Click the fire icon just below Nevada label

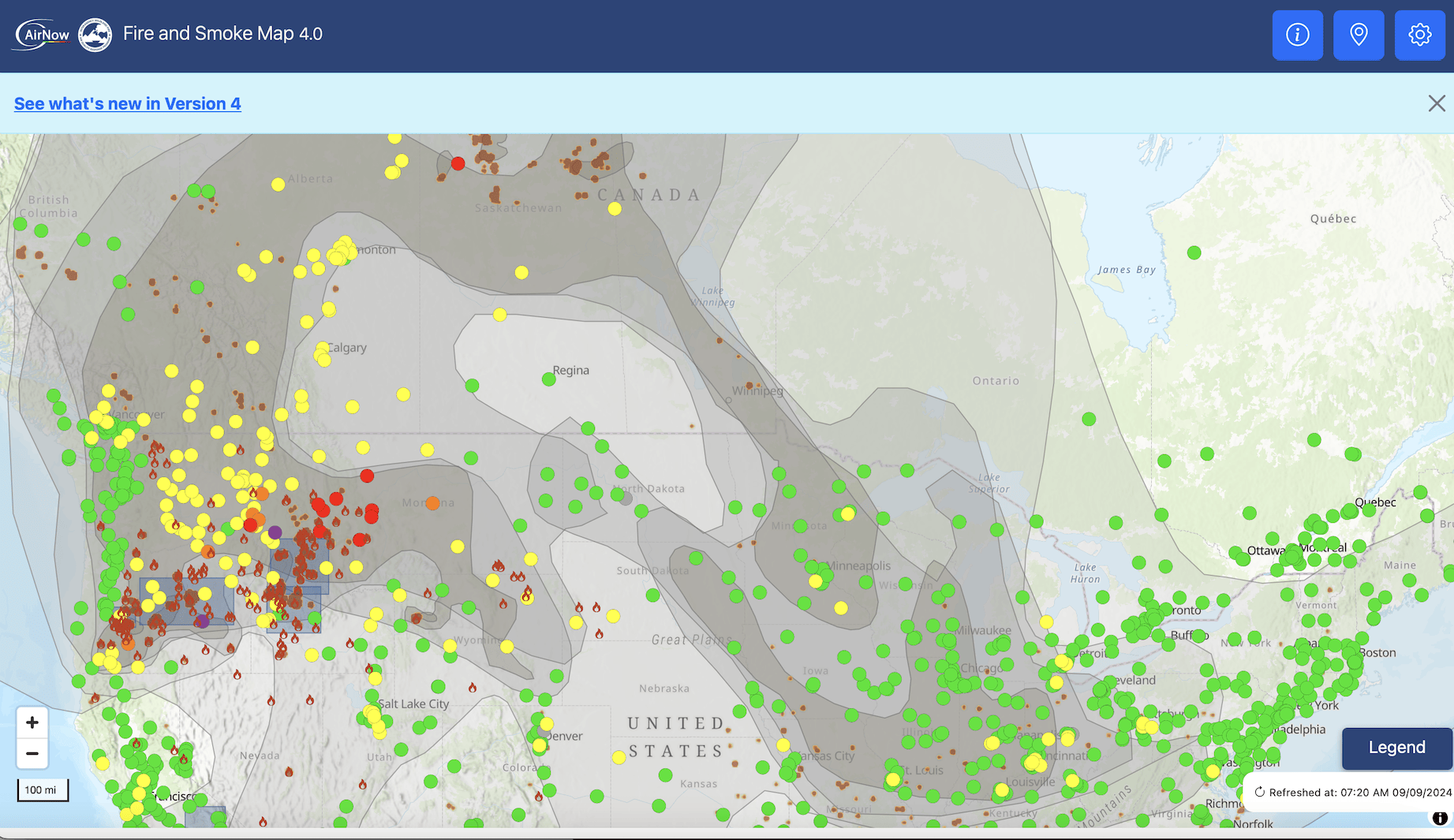[x=289, y=771]
